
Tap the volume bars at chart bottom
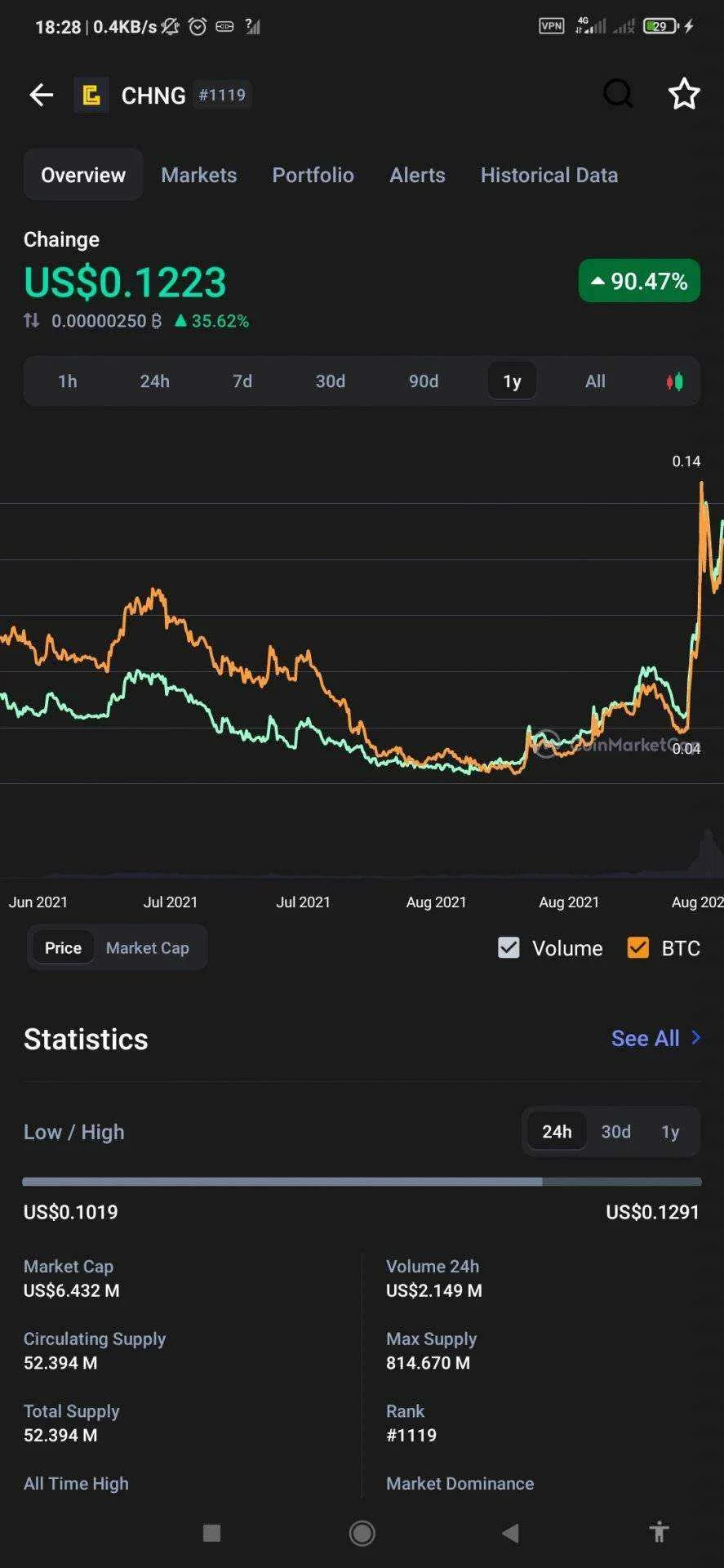point(706,856)
